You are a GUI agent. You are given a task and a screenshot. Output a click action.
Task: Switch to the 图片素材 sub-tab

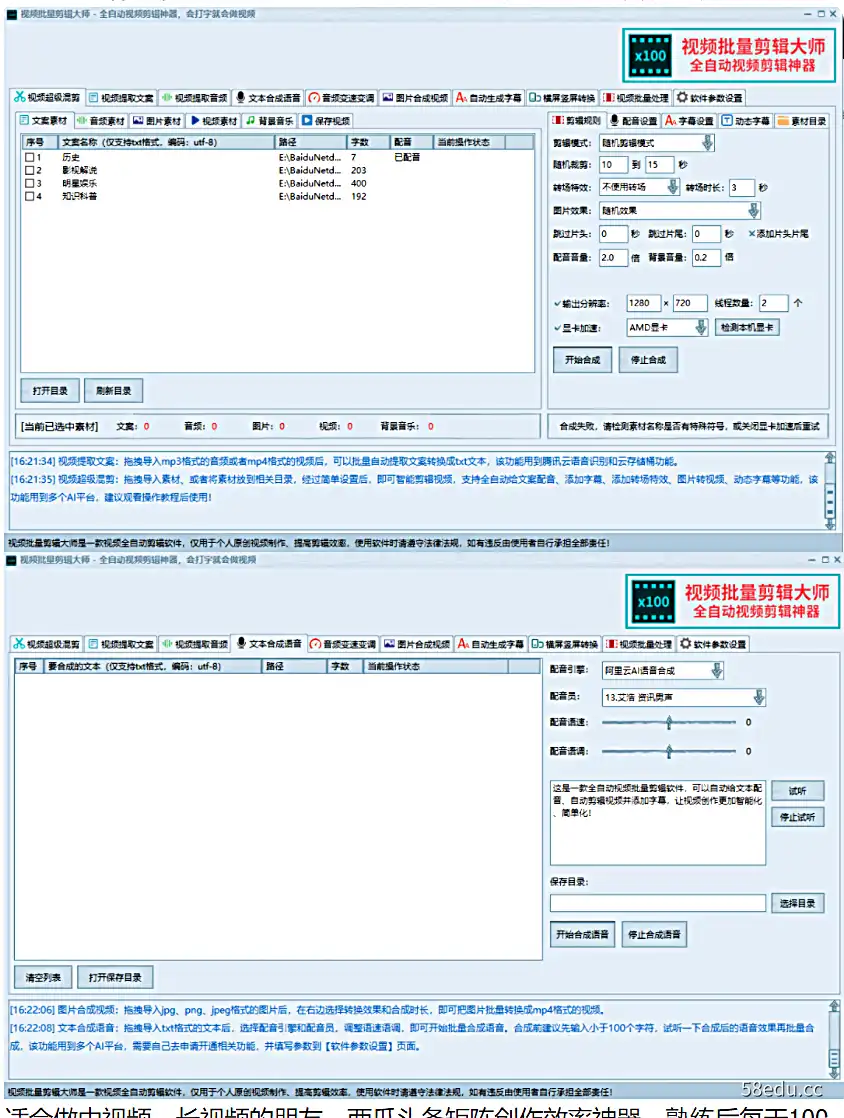pos(157,121)
